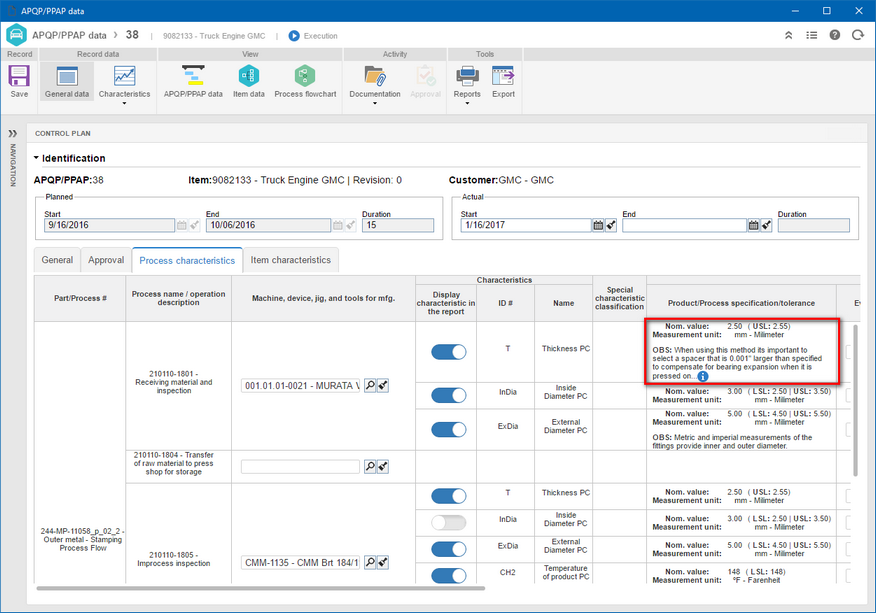The height and width of the screenshot is (613, 876).
Task: Show full observation via the blue info icon
Action: click(x=703, y=376)
